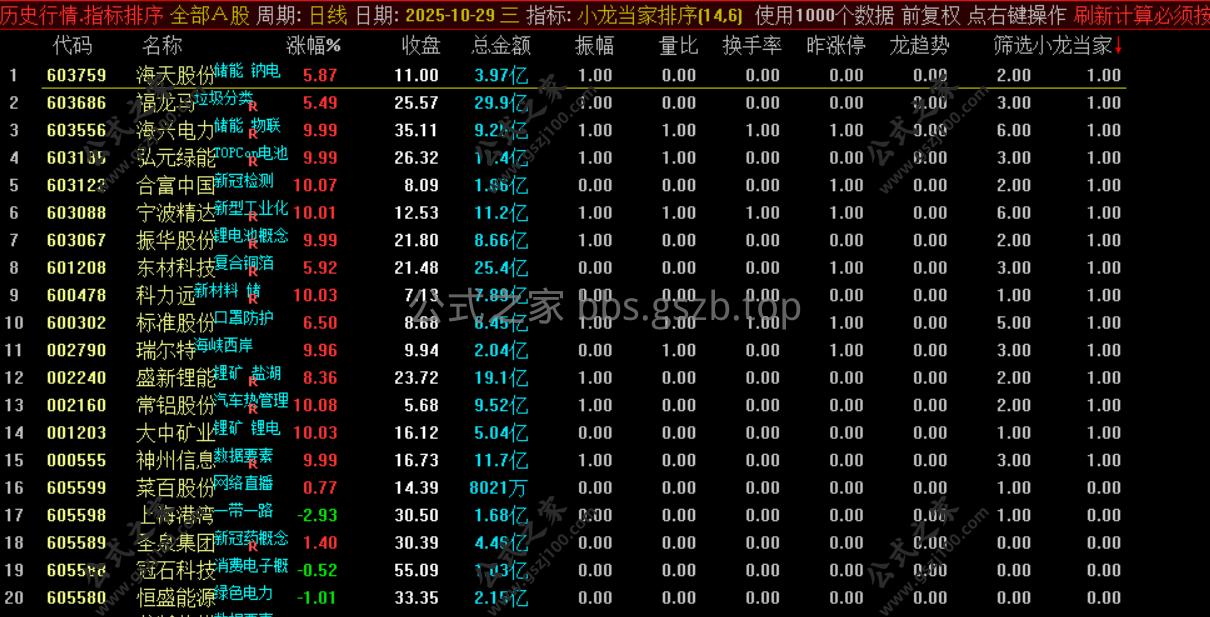1210x617 pixels.
Task: Click 涨幅 value 5.87 for 海天股份
Action: 320,75
